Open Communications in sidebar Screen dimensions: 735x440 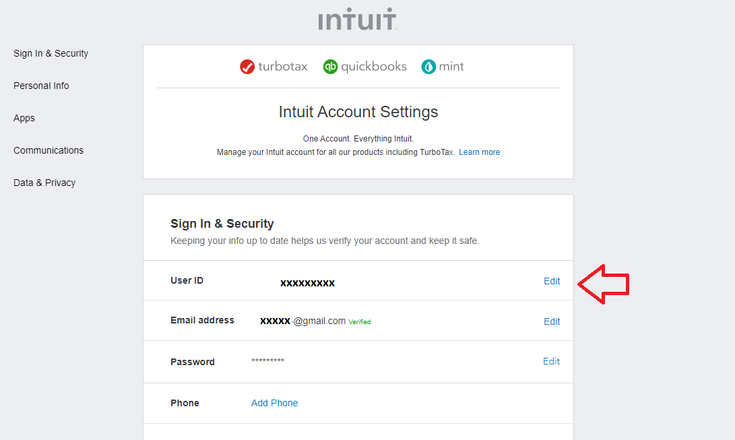click(48, 150)
